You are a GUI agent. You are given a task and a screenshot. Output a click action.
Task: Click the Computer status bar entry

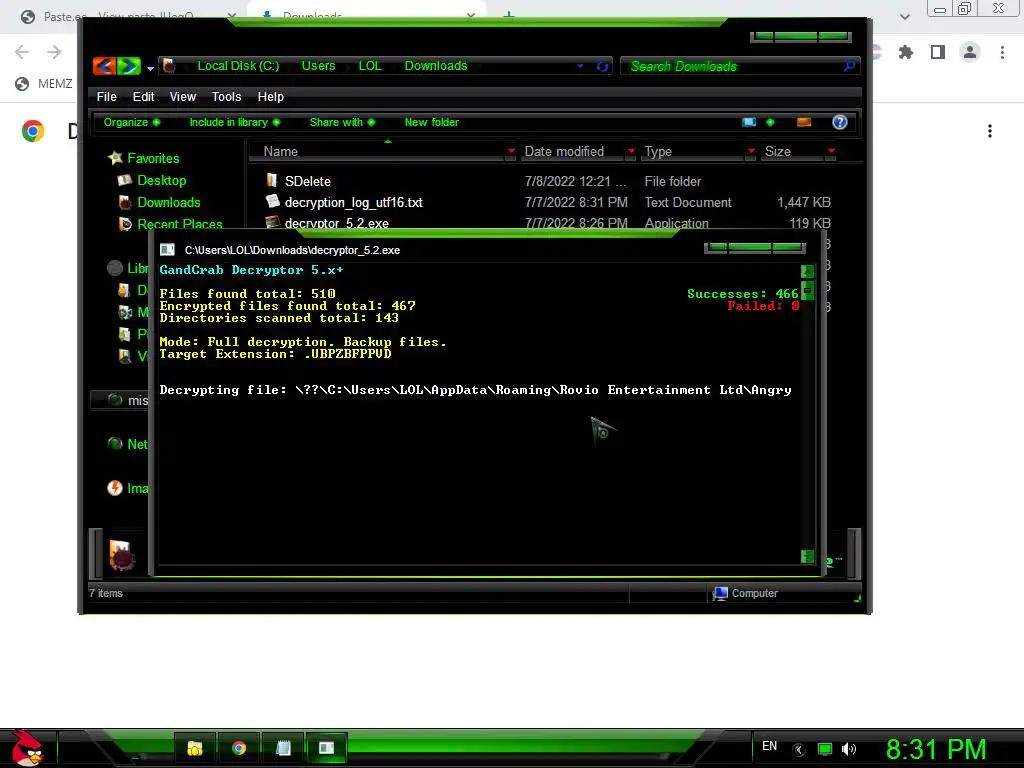[745, 593]
